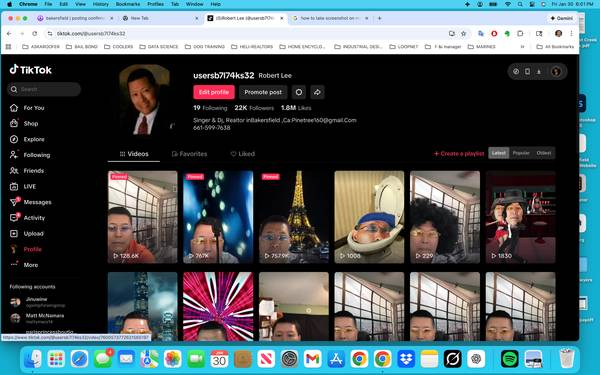The height and width of the screenshot is (375, 600).
Task: Open the Eiffel Tower pinned video
Action: coord(293,217)
